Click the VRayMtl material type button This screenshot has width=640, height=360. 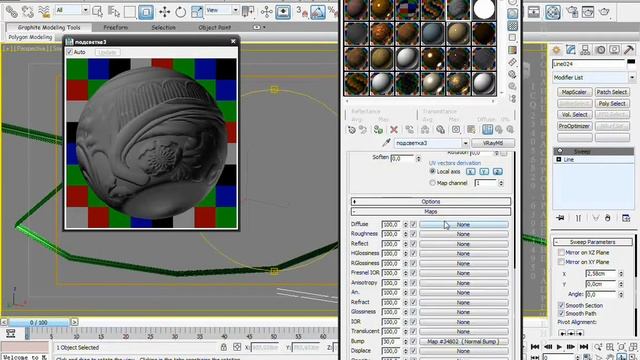[493, 143]
